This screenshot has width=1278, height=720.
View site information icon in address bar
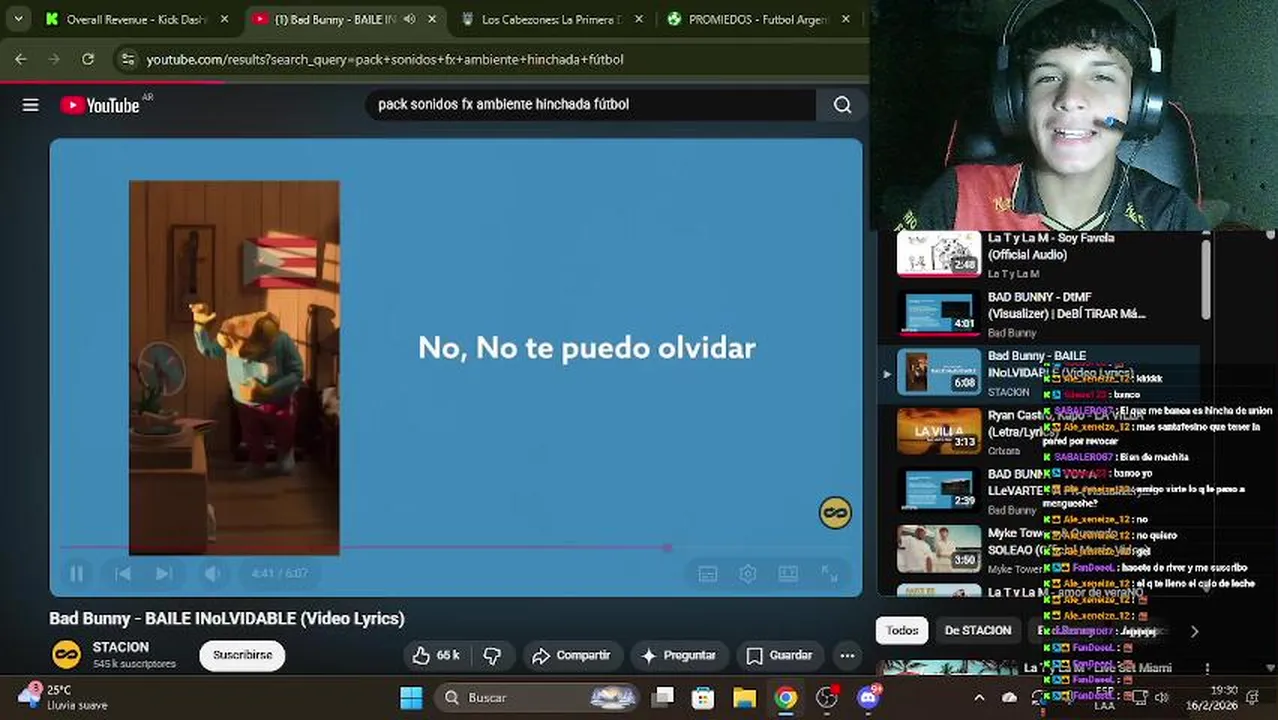(x=127, y=59)
